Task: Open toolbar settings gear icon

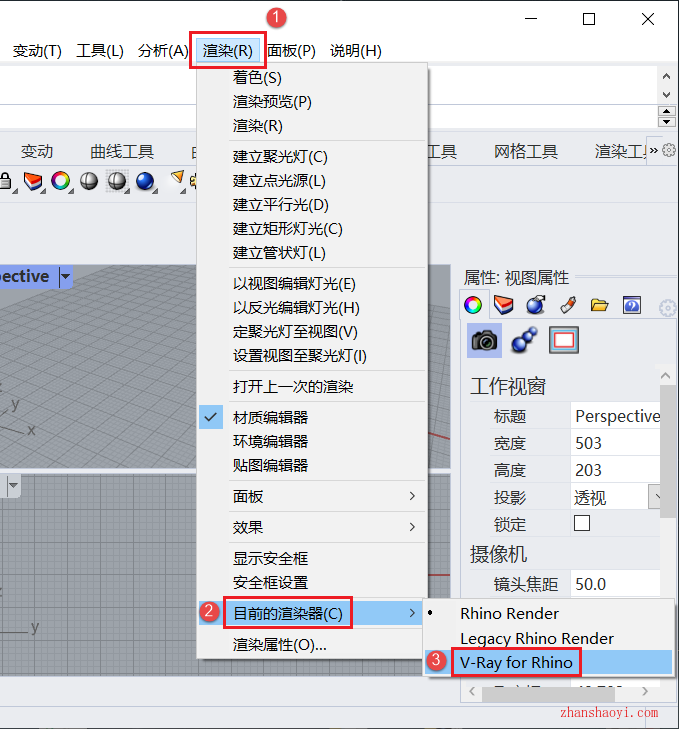Action: (x=669, y=150)
